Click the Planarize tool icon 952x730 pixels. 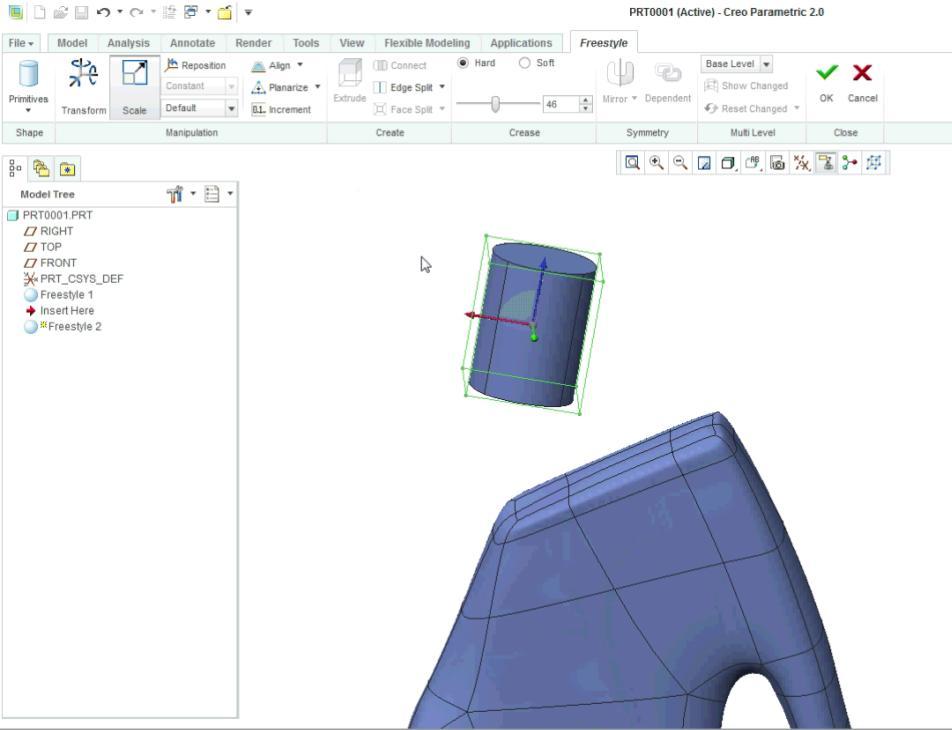tap(258, 87)
